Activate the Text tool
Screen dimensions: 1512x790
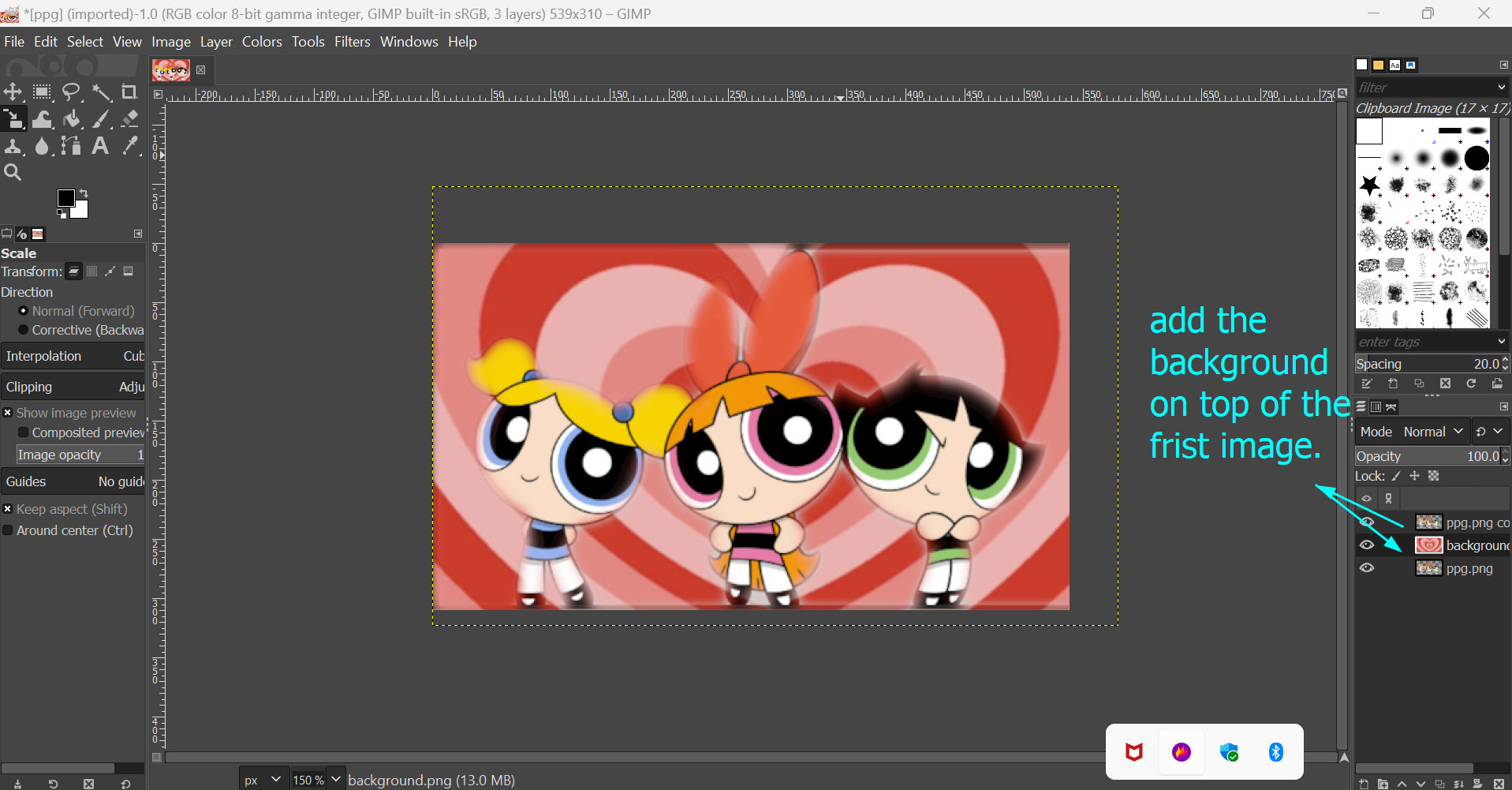coord(100,146)
